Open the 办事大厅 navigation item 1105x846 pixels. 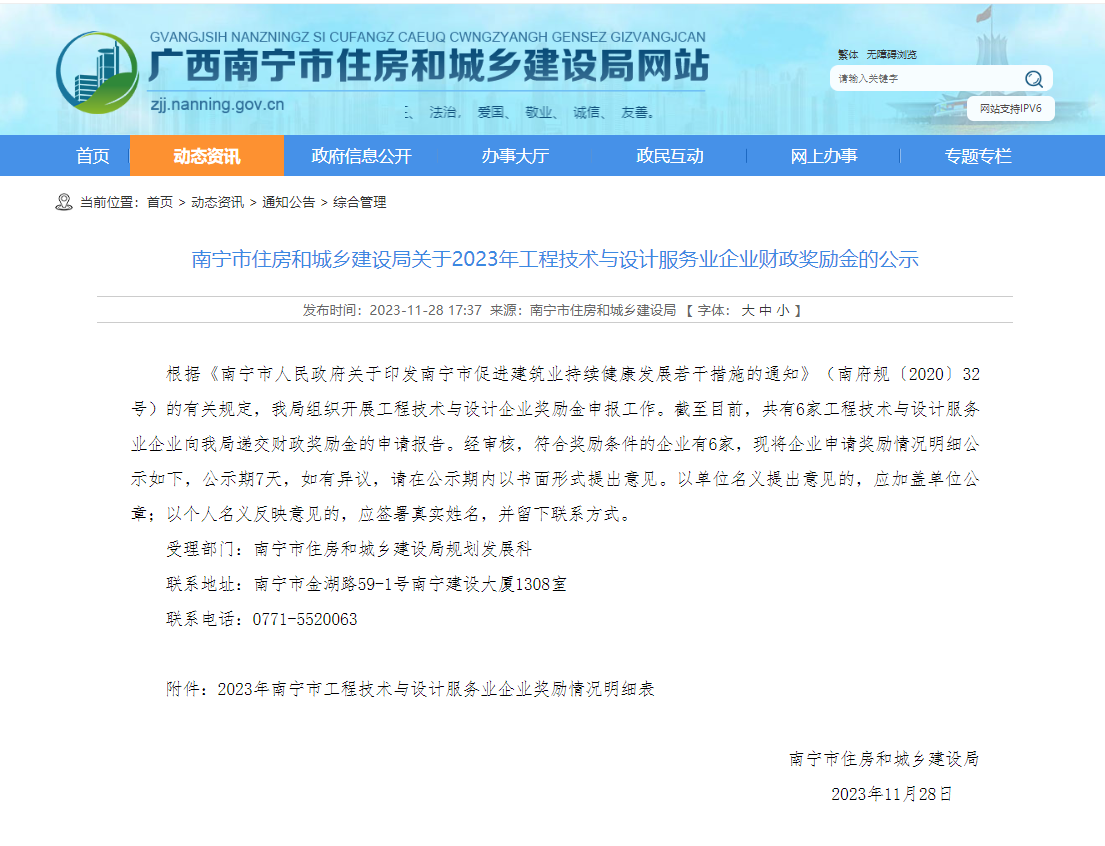[x=515, y=156]
